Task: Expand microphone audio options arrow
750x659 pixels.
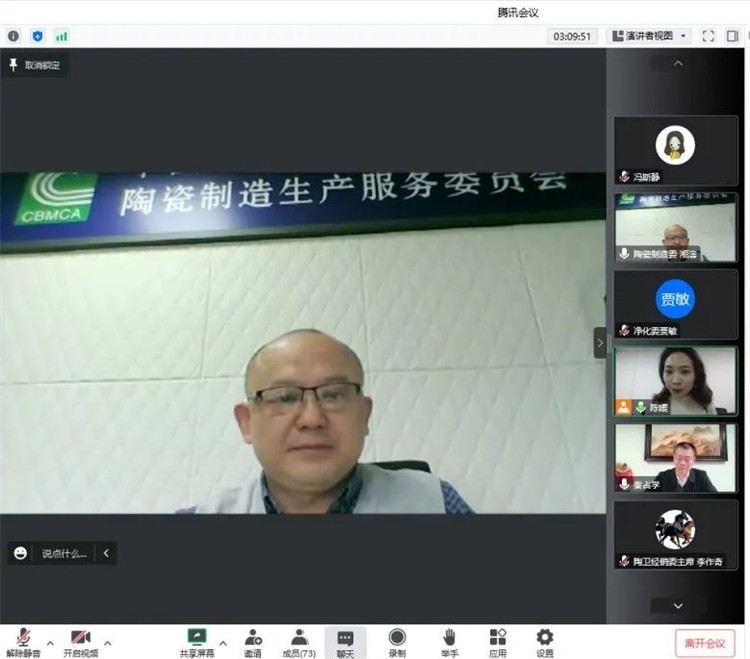Action: (x=50, y=643)
